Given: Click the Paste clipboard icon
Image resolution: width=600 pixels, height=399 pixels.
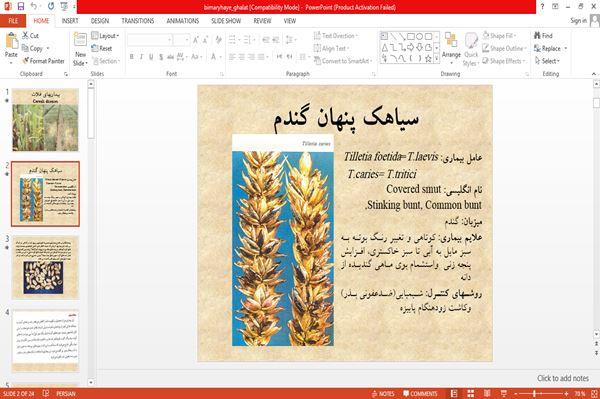Looking at the screenshot, I should (11, 41).
